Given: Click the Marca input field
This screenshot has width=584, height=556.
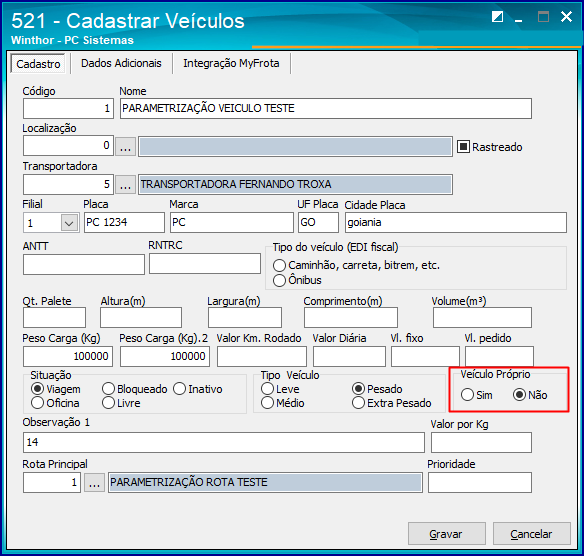Looking at the screenshot, I should coord(232,222).
